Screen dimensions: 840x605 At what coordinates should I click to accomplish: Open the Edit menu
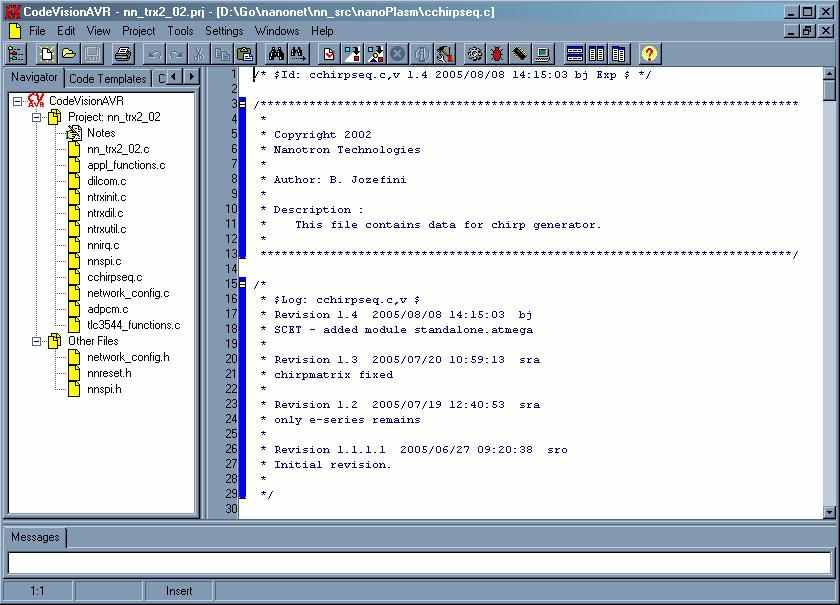pos(66,31)
